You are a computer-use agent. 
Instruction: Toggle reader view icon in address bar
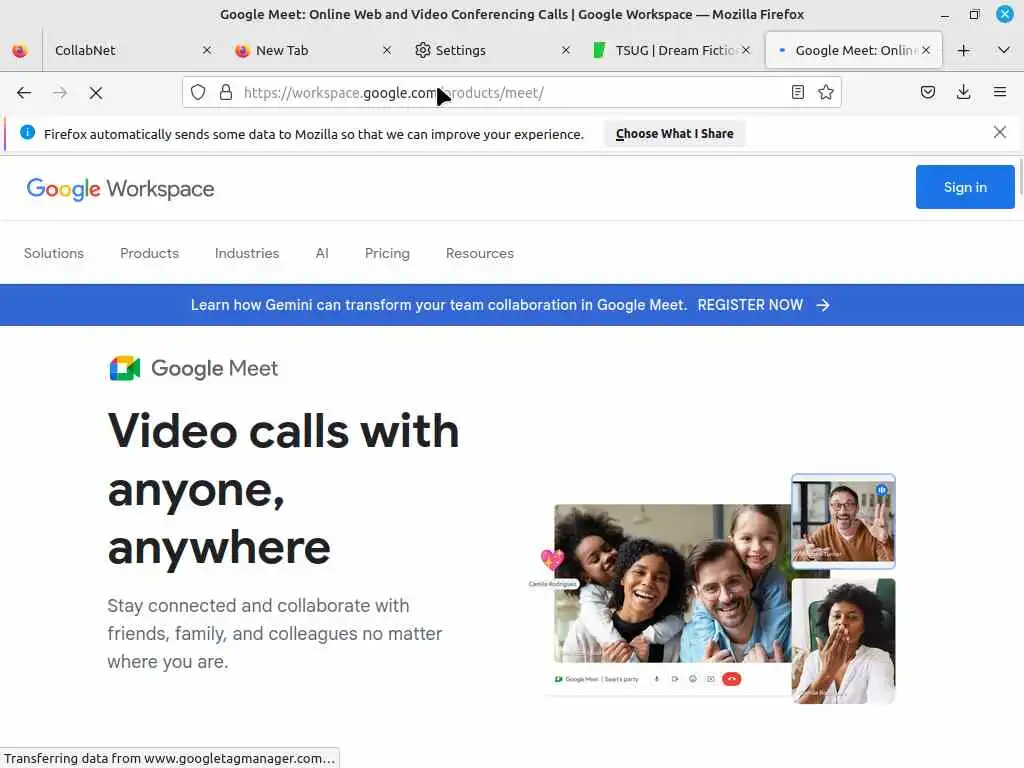click(797, 92)
